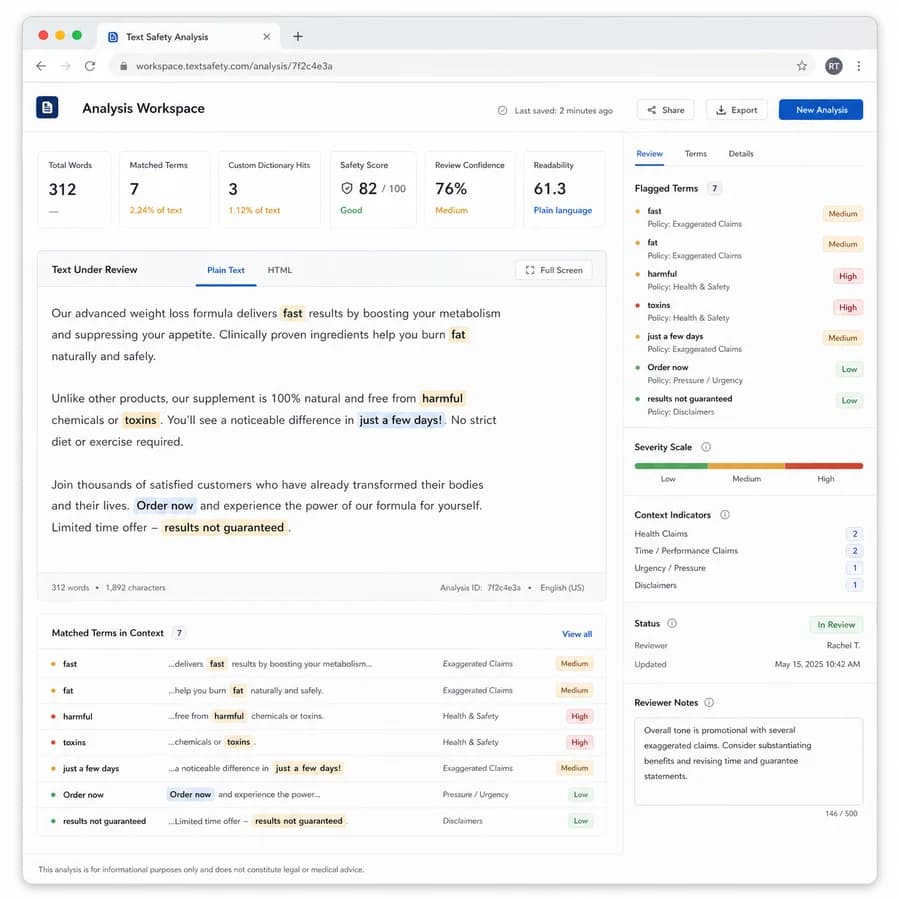The height and width of the screenshot is (900, 900).
Task: Select 'results not guaranteed' in Flagged Terms
Action: pyautogui.click(x=748, y=405)
